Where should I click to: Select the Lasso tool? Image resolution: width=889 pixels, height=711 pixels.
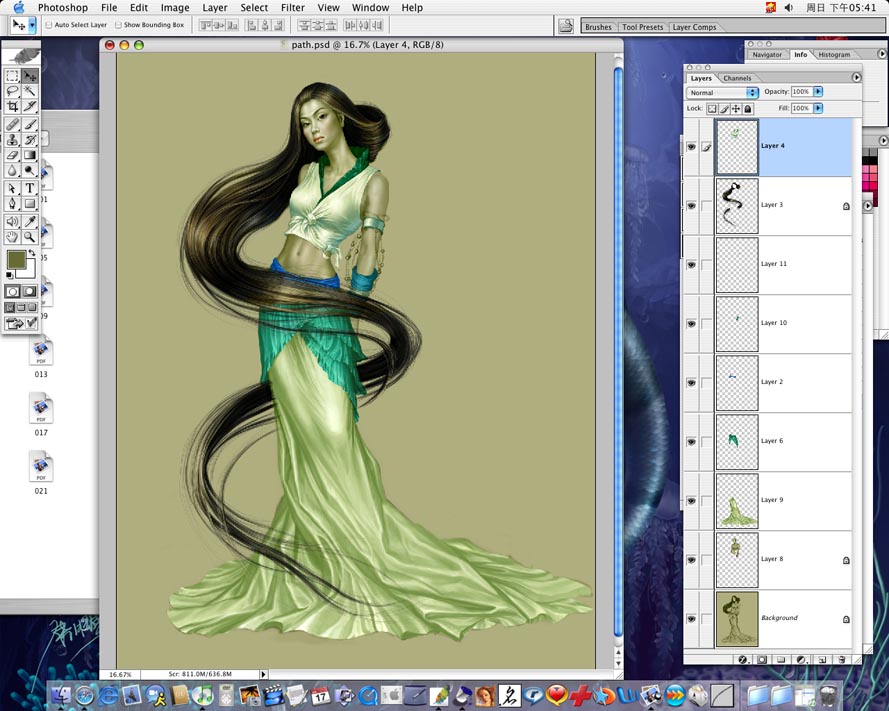tap(12, 91)
